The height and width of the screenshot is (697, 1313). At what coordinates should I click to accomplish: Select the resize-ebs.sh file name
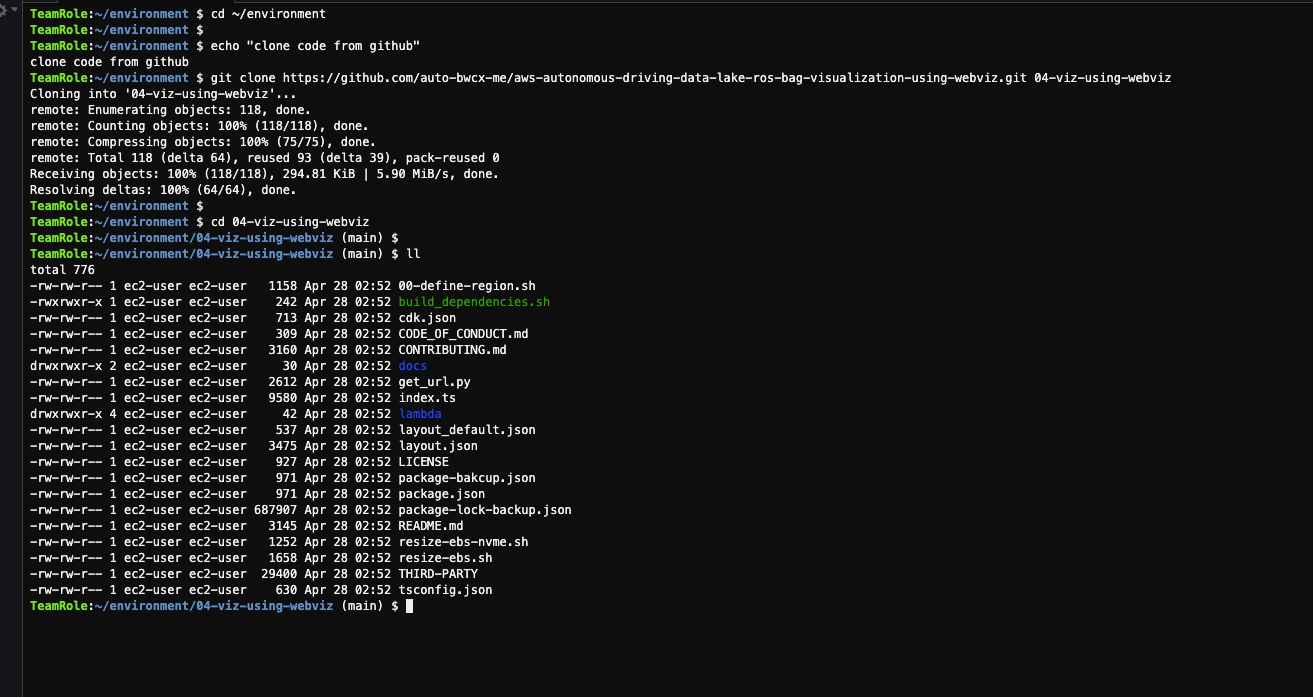click(x=445, y=558)
